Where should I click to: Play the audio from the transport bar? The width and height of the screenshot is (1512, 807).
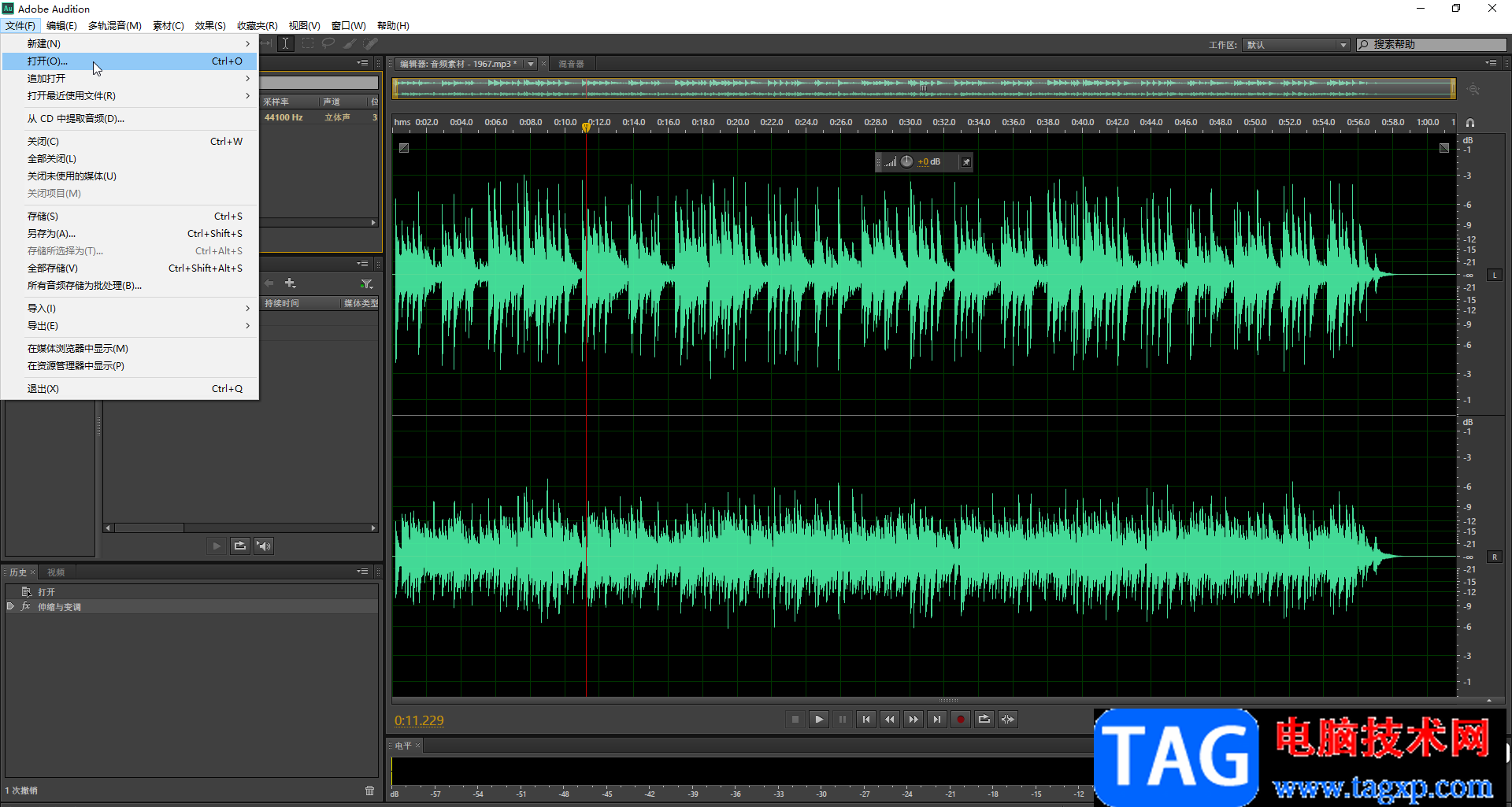pyautogui.click(x=819, y=720)
